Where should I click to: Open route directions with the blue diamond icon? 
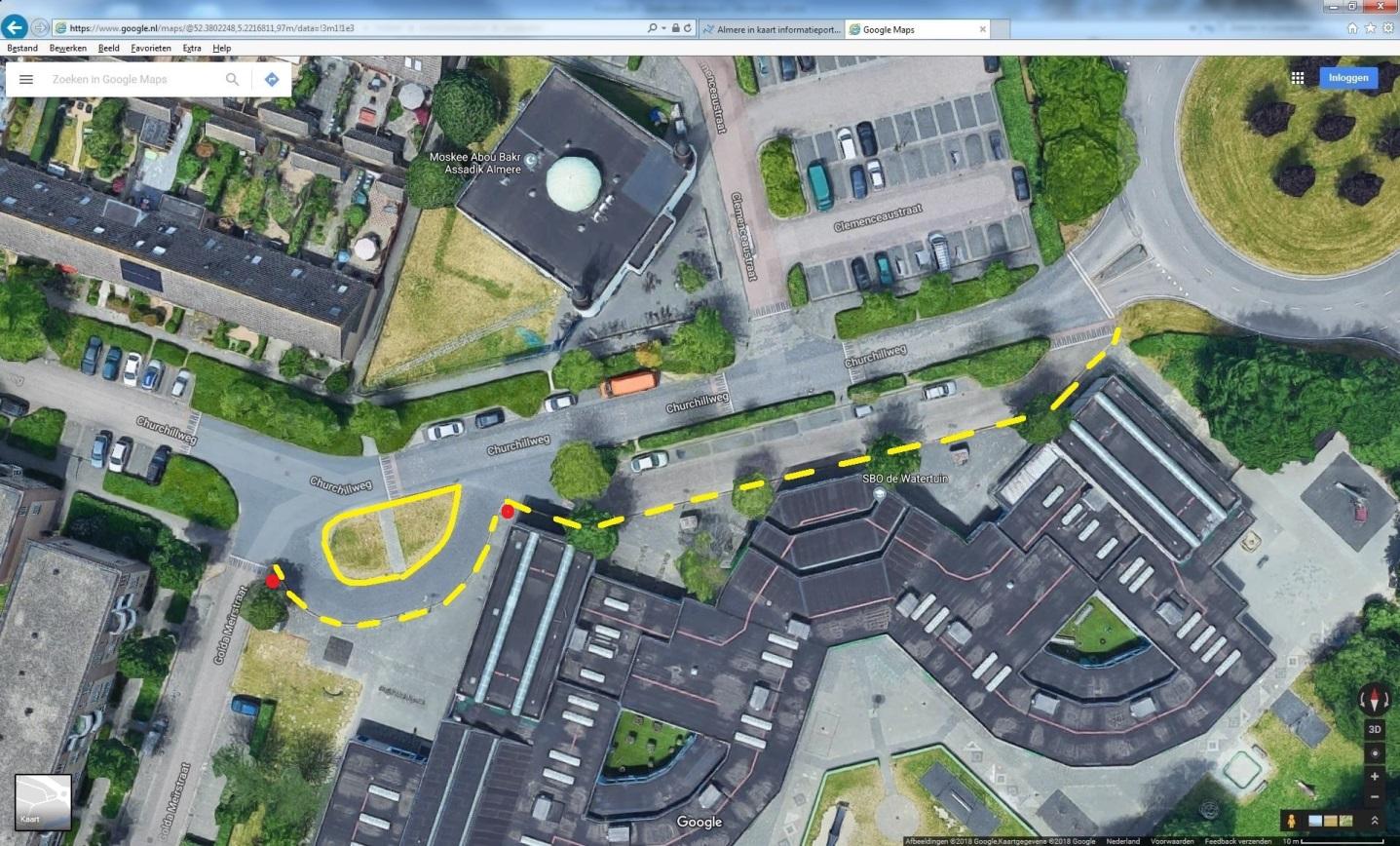[272, 80]
